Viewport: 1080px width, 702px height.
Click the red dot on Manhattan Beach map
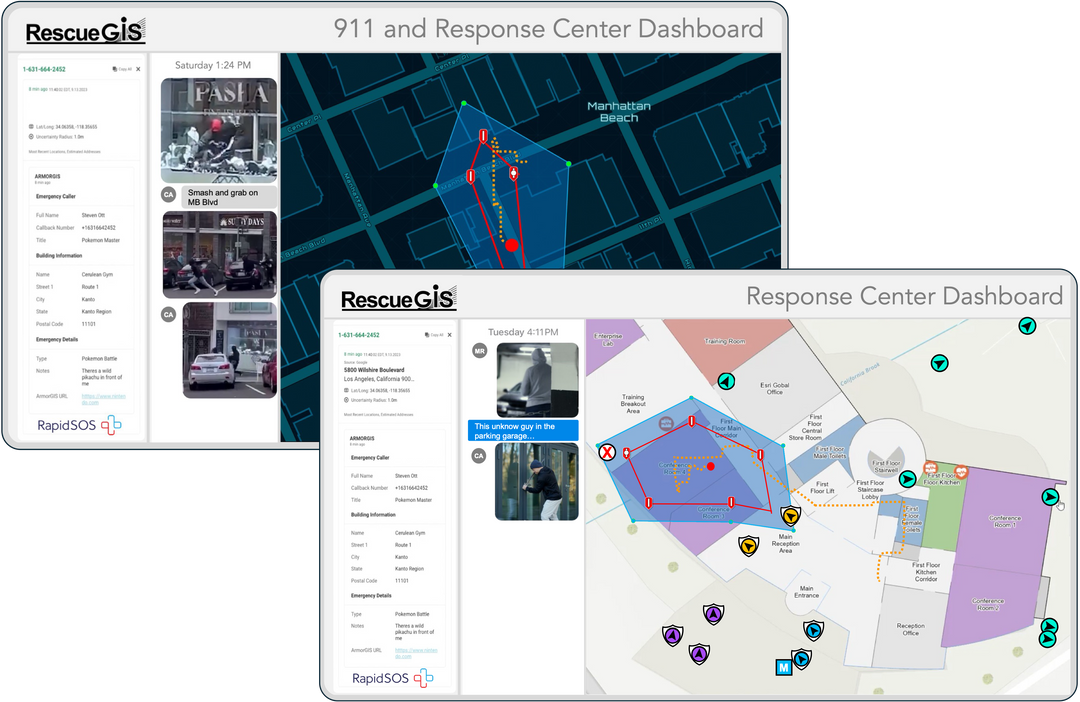[512, 245]
